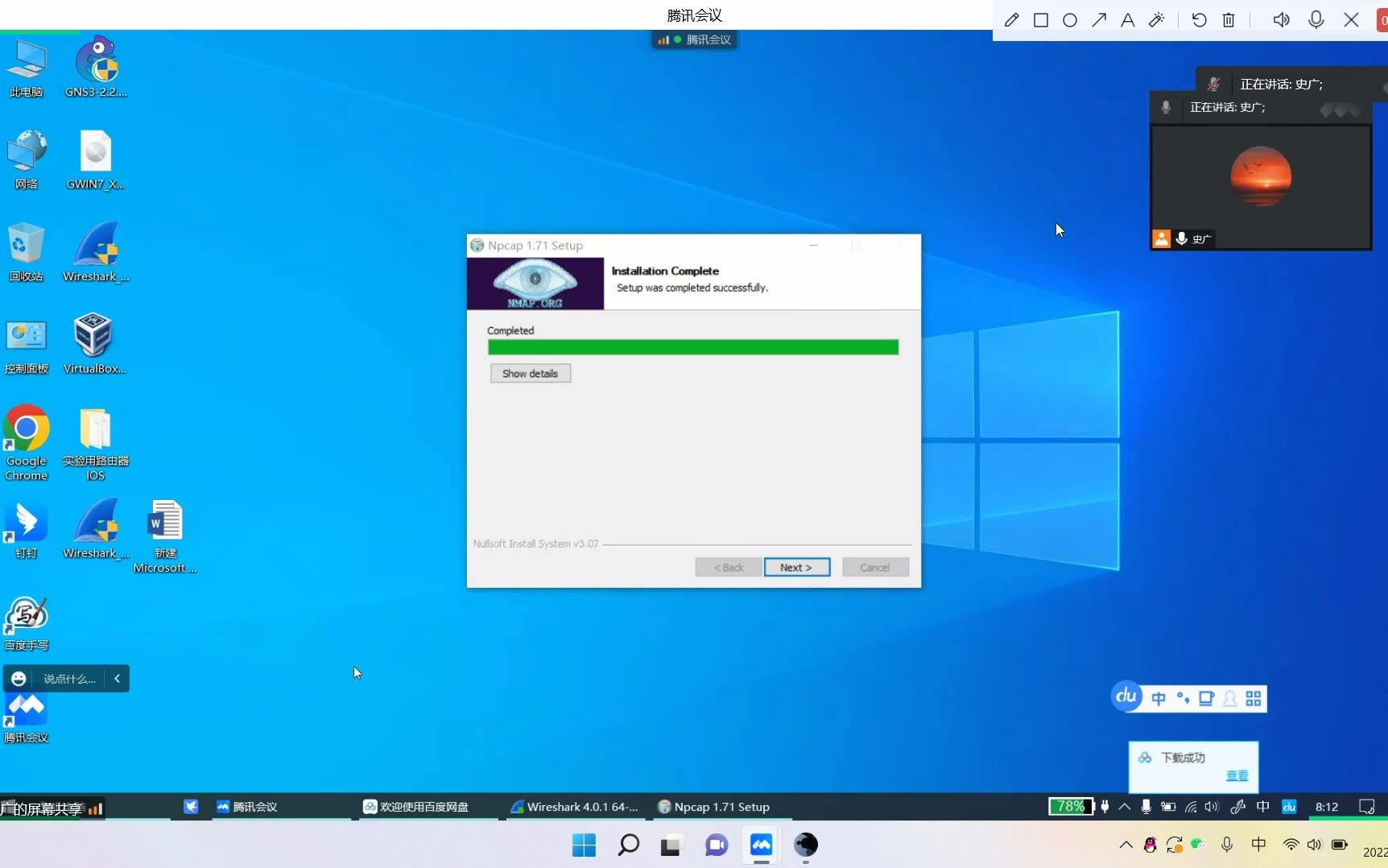The image size is (1388, 868).
Task: Open the WeChat tray icon
Action: [x=1197, y=845]
